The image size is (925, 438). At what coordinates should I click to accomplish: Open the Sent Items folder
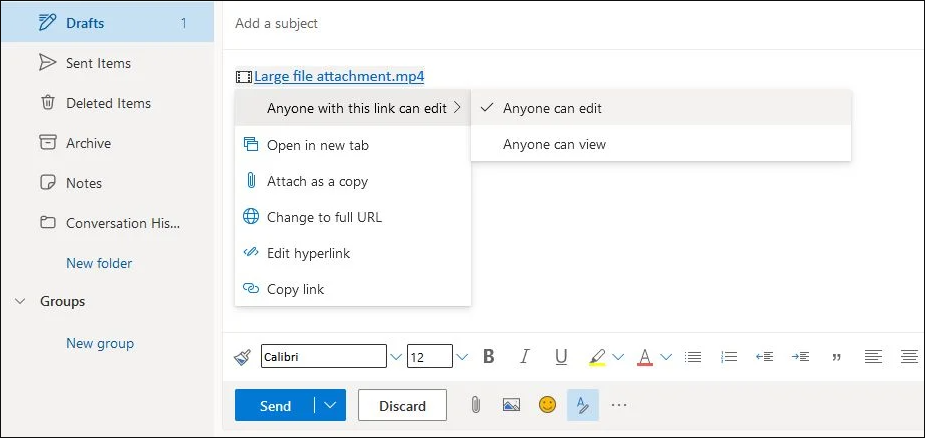tap(107, 63)
